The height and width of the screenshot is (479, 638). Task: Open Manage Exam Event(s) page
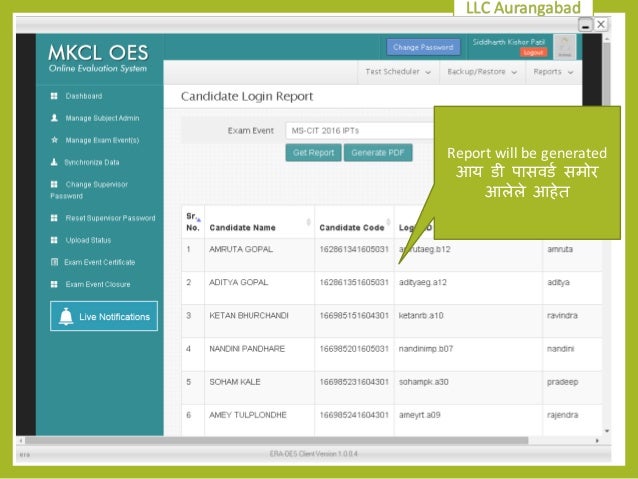pyautogui.click(x=103, y=140)
